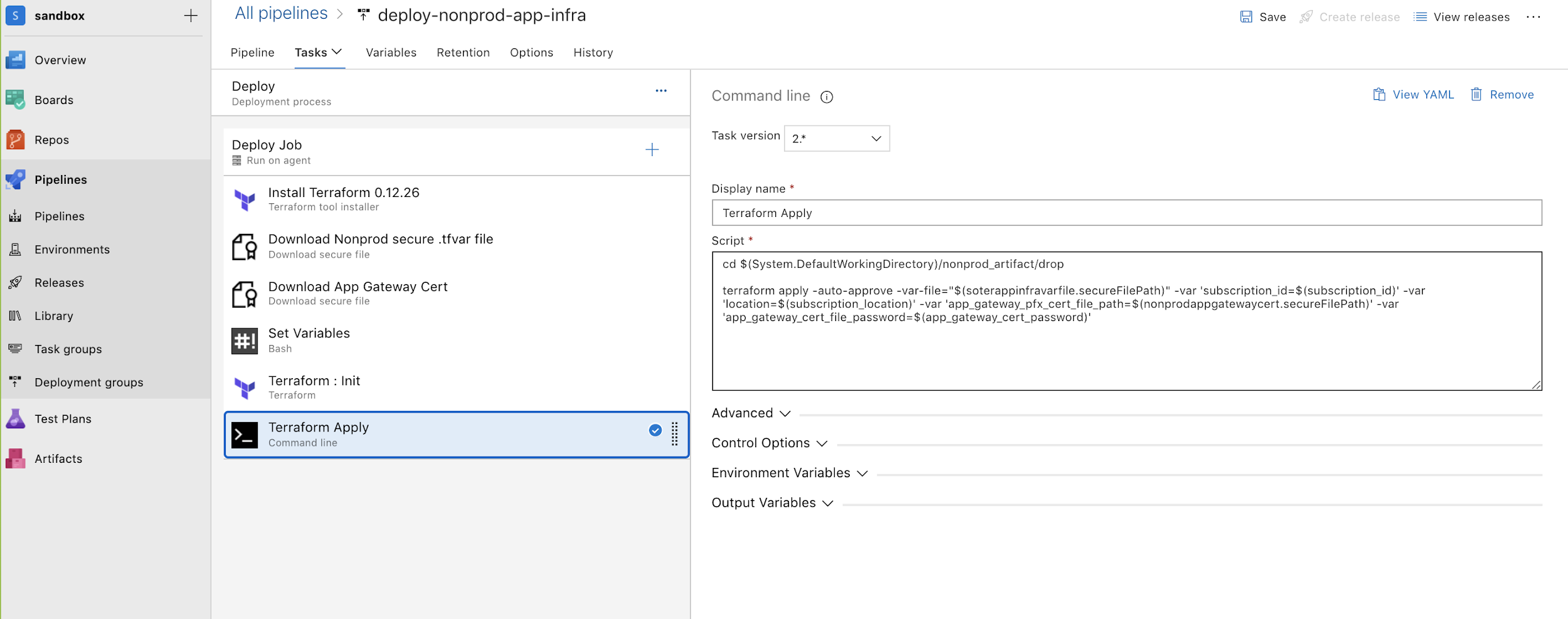Click the Terraform Apply drag handle

point(675,434)
